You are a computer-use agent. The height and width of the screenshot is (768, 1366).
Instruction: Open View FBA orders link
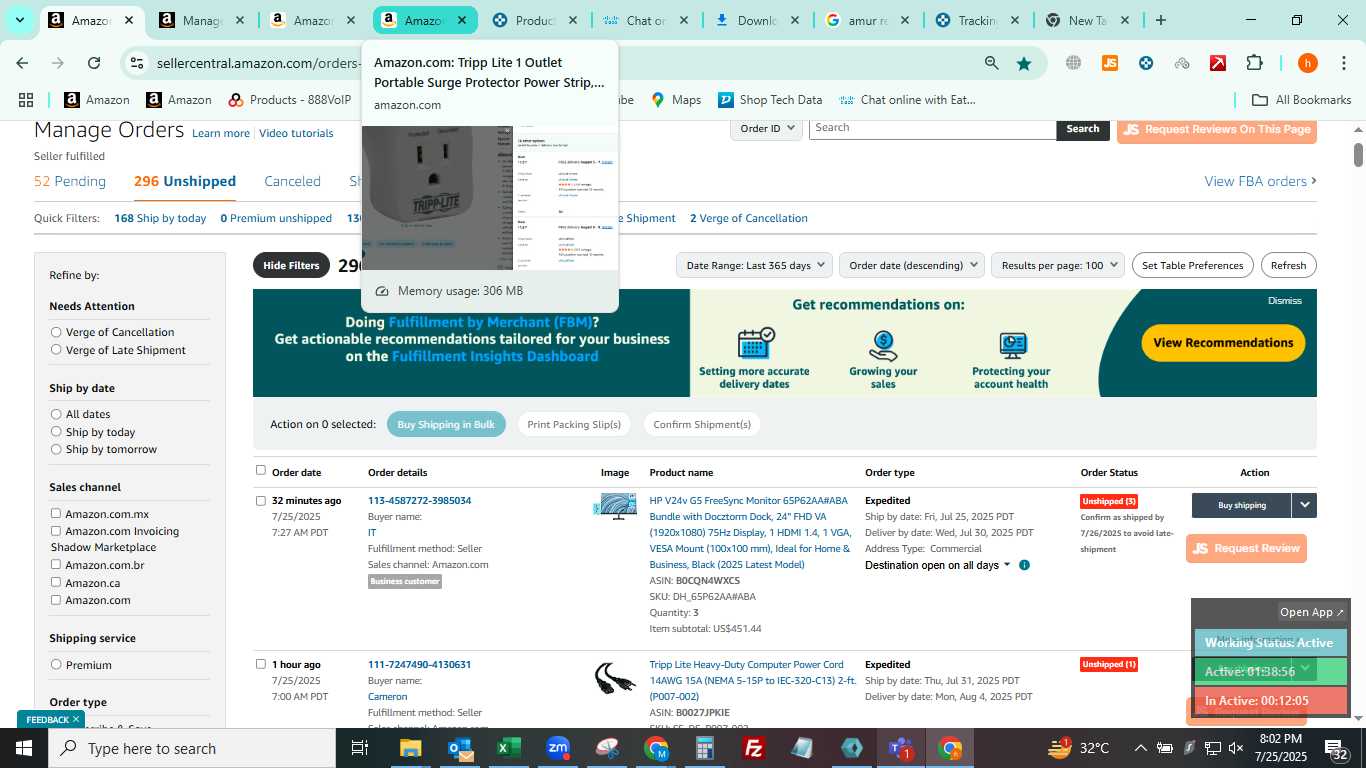(1260, 181)
